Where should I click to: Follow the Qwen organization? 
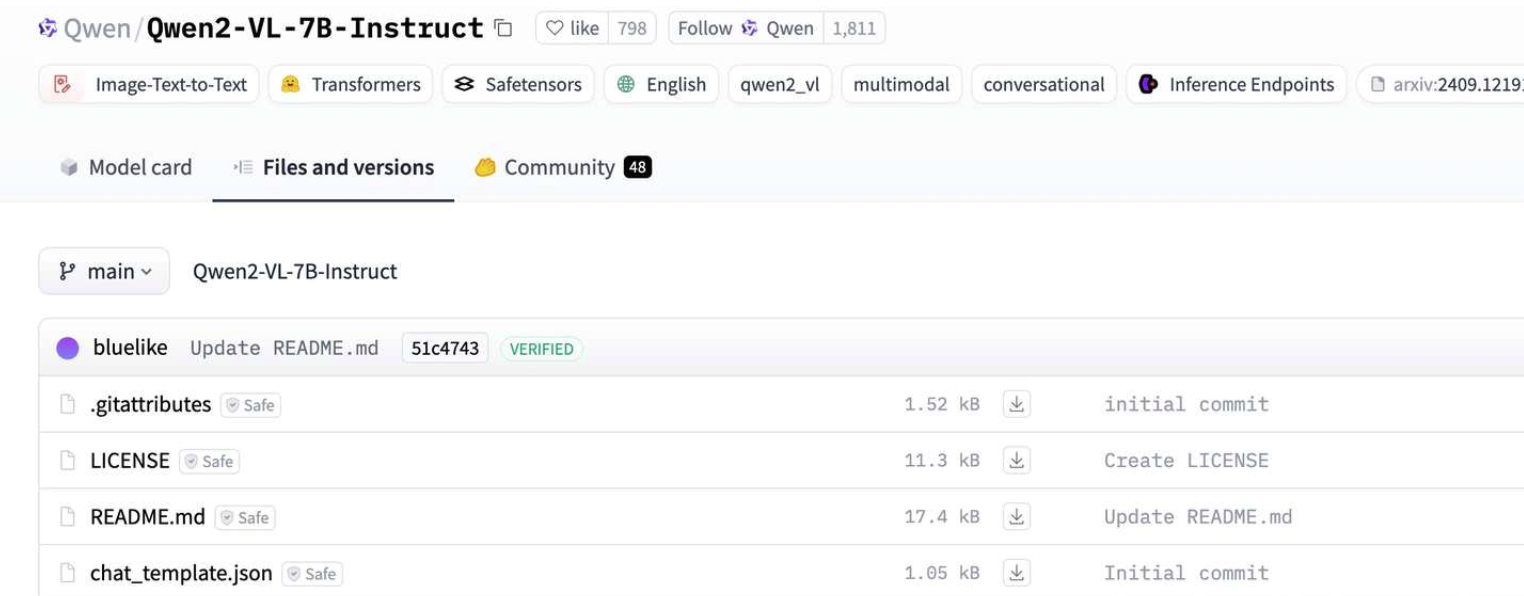pos(745,28)
